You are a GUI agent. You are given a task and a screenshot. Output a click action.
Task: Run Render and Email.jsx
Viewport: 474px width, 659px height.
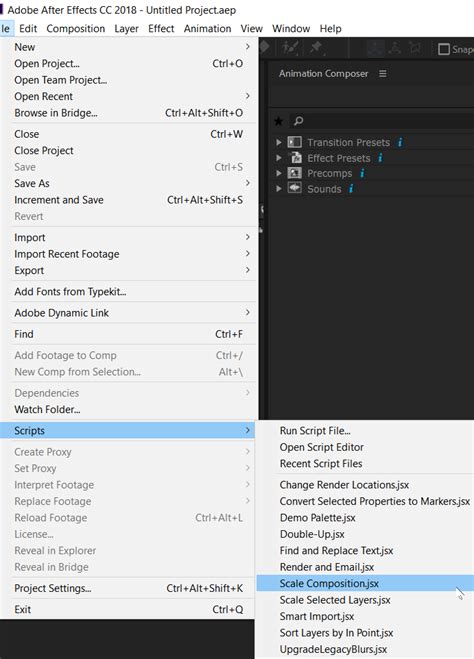(x=365, y=567)
